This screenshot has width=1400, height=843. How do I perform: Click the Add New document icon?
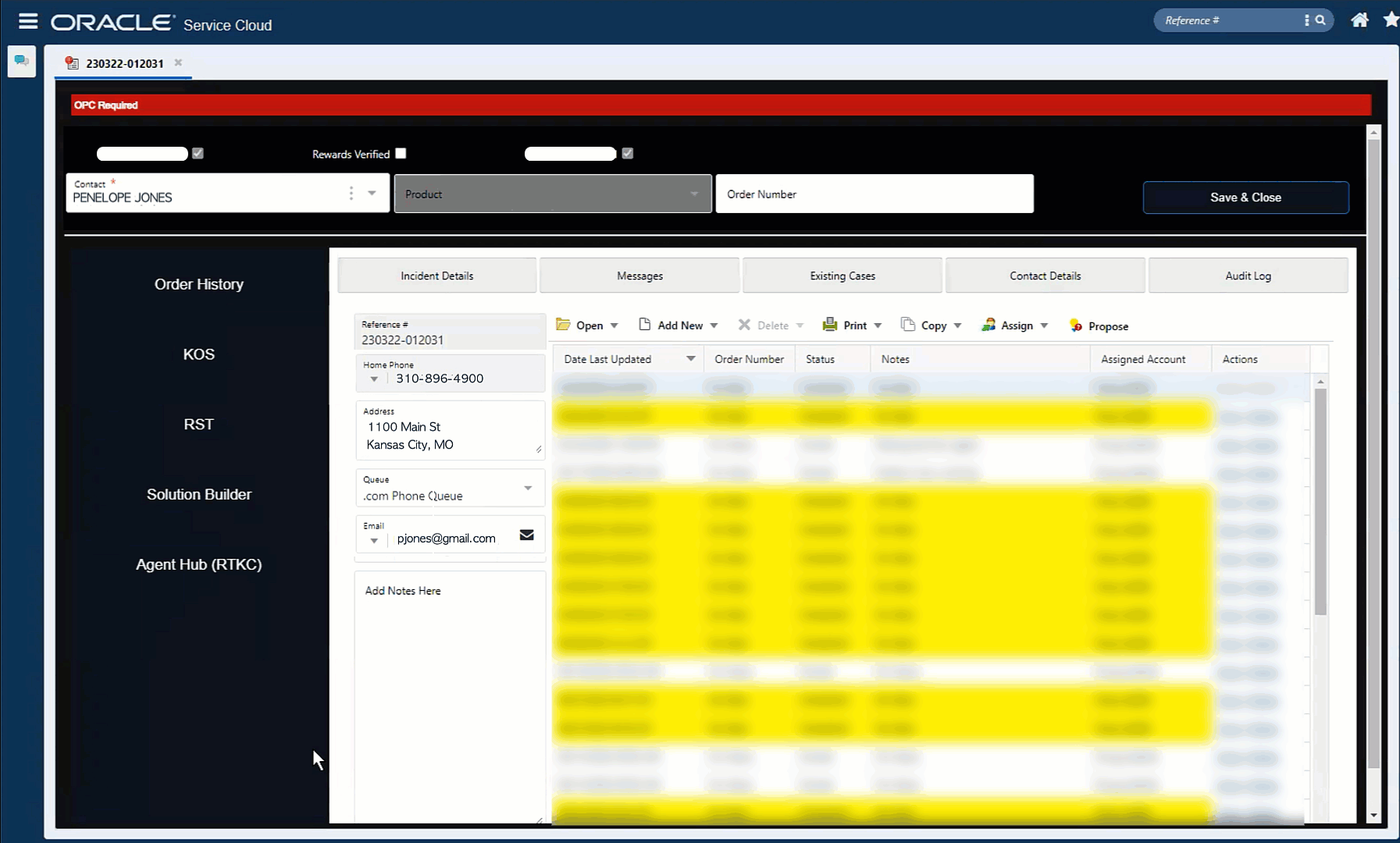click(644, 325)
